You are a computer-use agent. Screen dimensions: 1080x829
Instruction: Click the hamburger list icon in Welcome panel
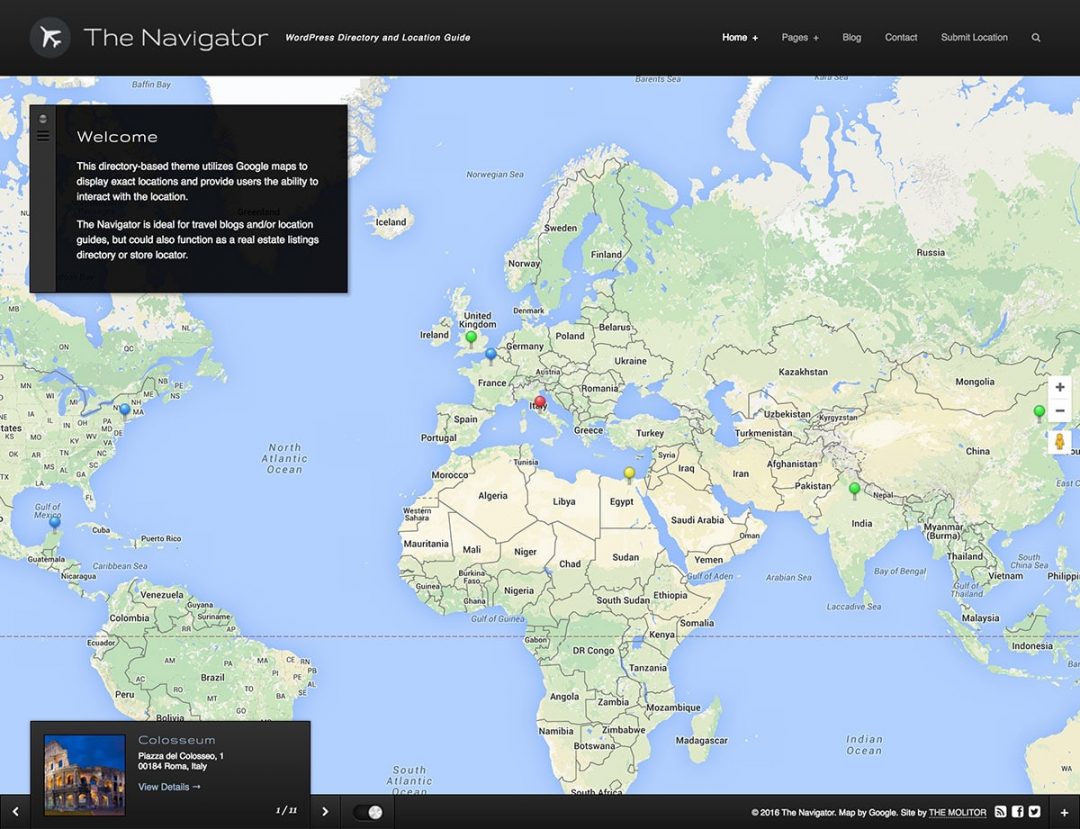coord(43,136)
